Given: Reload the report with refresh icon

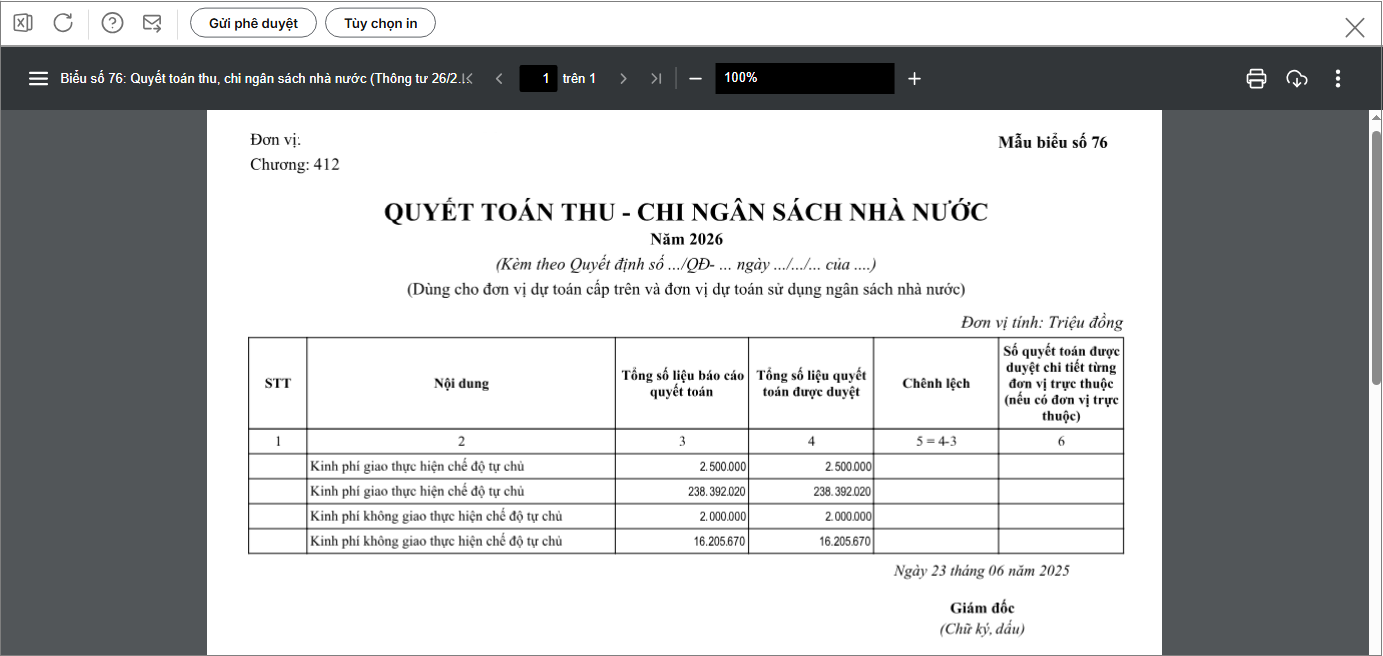Looking at the screenshot, I should tap(63, 23).
